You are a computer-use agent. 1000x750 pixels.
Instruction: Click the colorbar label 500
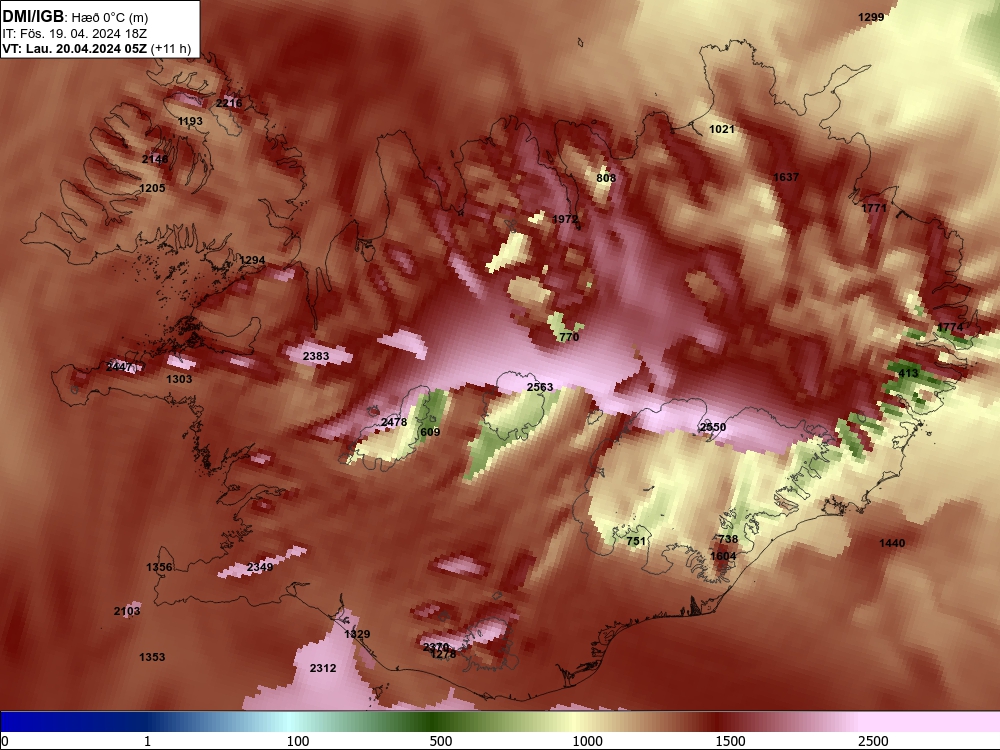click(441, 741)
